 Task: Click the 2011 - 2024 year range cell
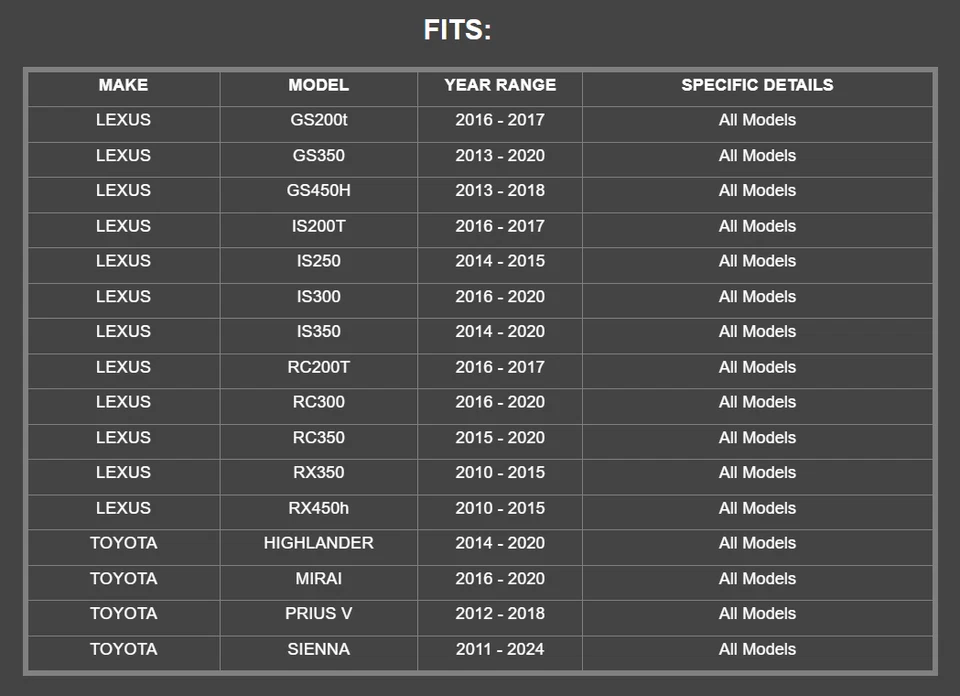(500, 649)
